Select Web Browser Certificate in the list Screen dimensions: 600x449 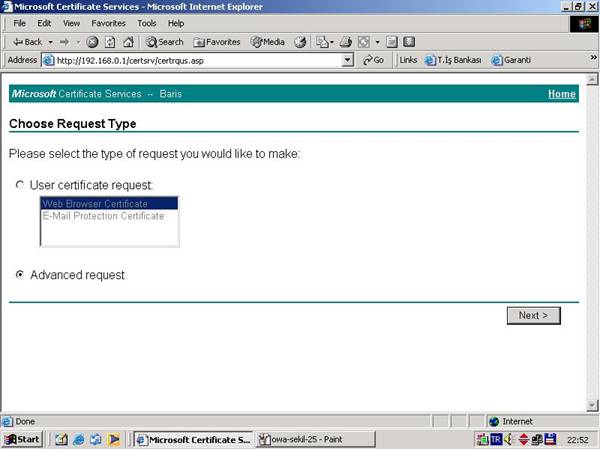[109, 203]
